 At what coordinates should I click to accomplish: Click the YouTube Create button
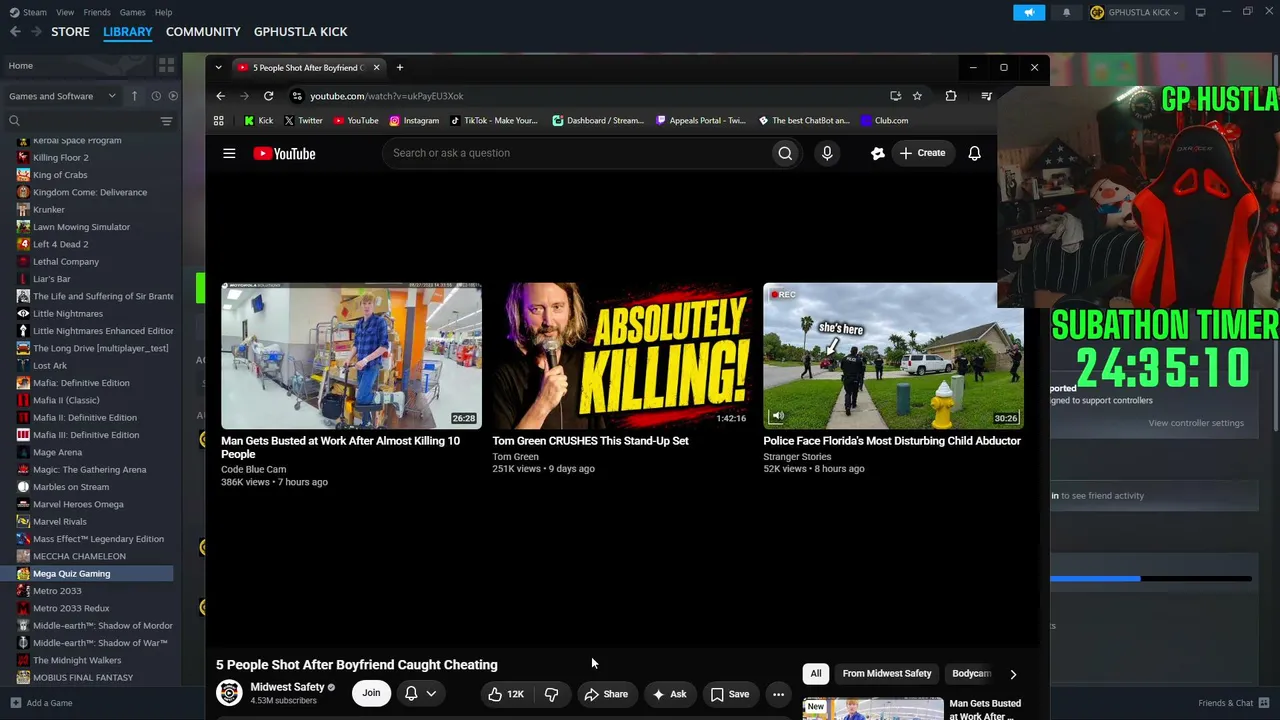click(922, 153)
